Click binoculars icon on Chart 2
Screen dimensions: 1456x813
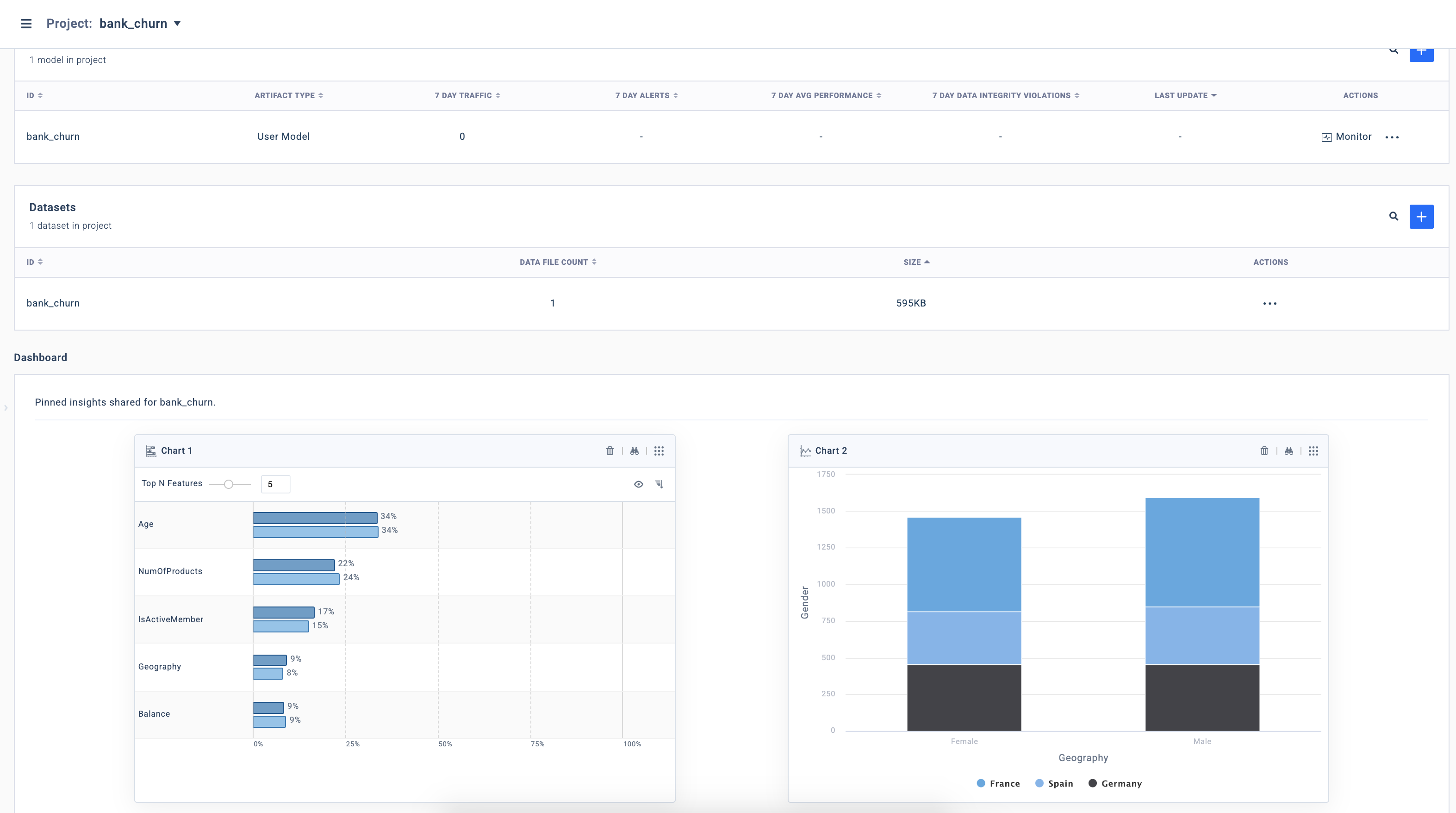[1289, 450]
